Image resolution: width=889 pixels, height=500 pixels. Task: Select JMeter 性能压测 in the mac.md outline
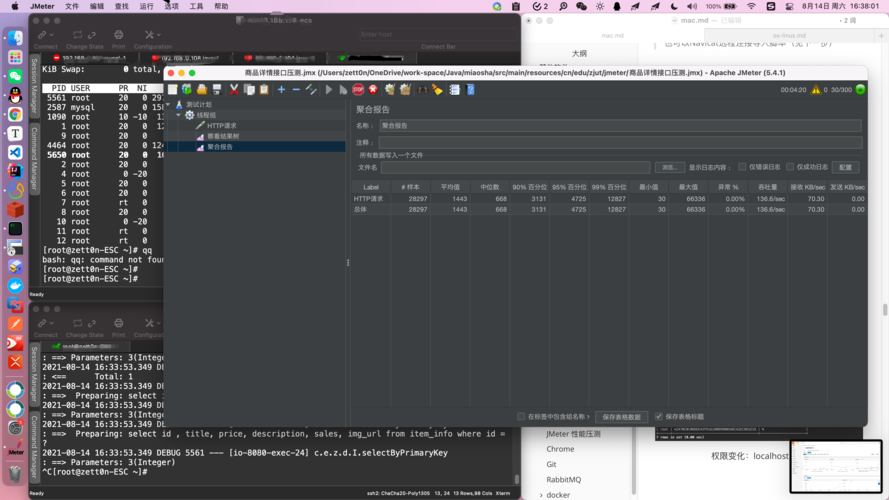(573, 434)
